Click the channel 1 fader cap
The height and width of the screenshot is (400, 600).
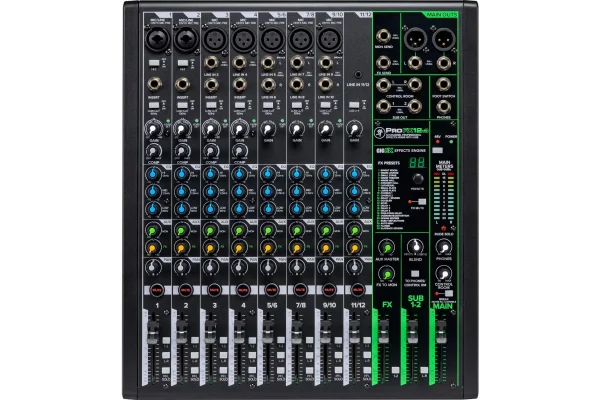[x=153, y=331]
